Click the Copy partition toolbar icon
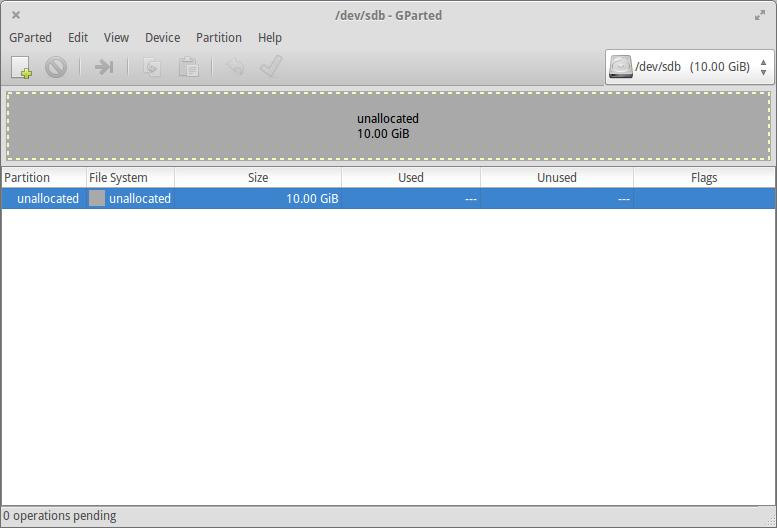The height and width of the screenshot is (528, 777). 153,67
